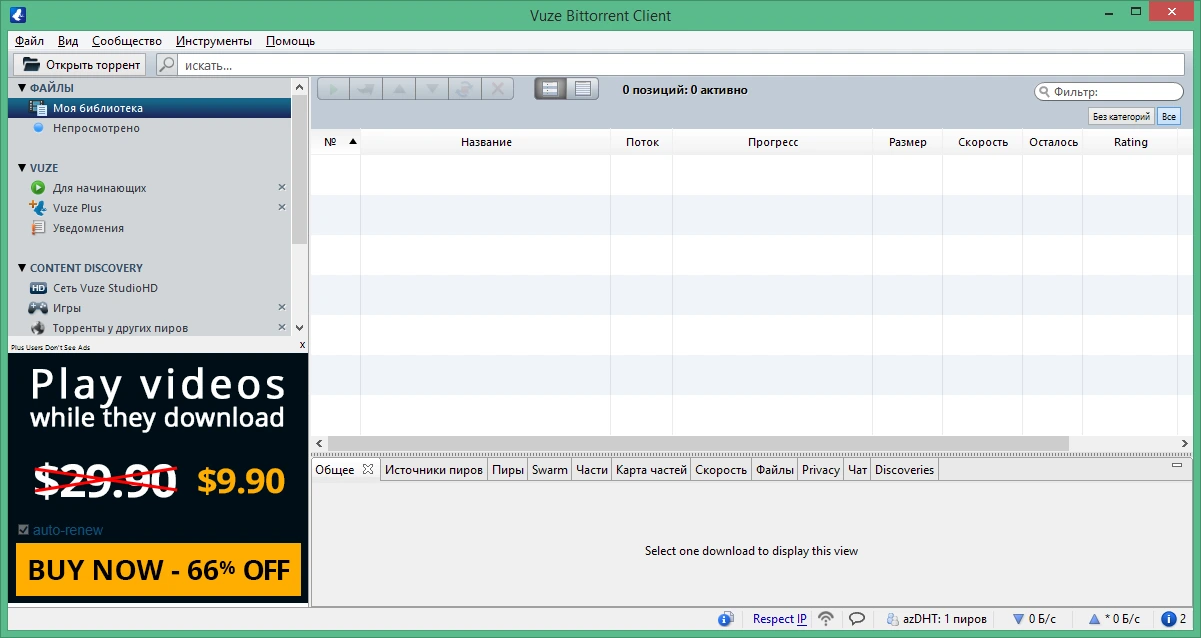Switch to the Пиры tab
1201x638 pixels.
tap(508, 470)
